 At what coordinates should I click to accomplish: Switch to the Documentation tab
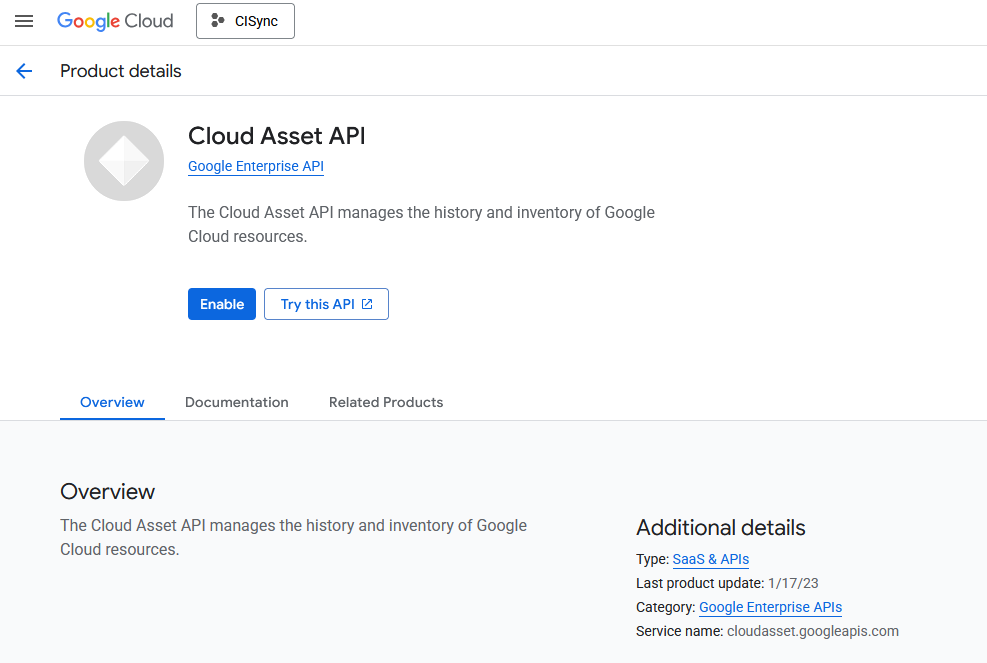click(x=237, y=402)
